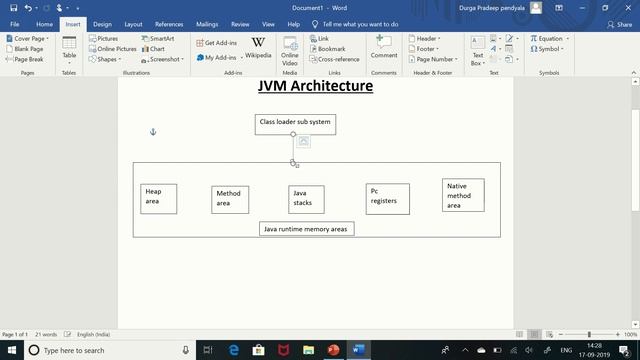Switch to the Layout tab
Image resolution: width=640 pixels, height=360 pixels.
click(x=133, y=24)
